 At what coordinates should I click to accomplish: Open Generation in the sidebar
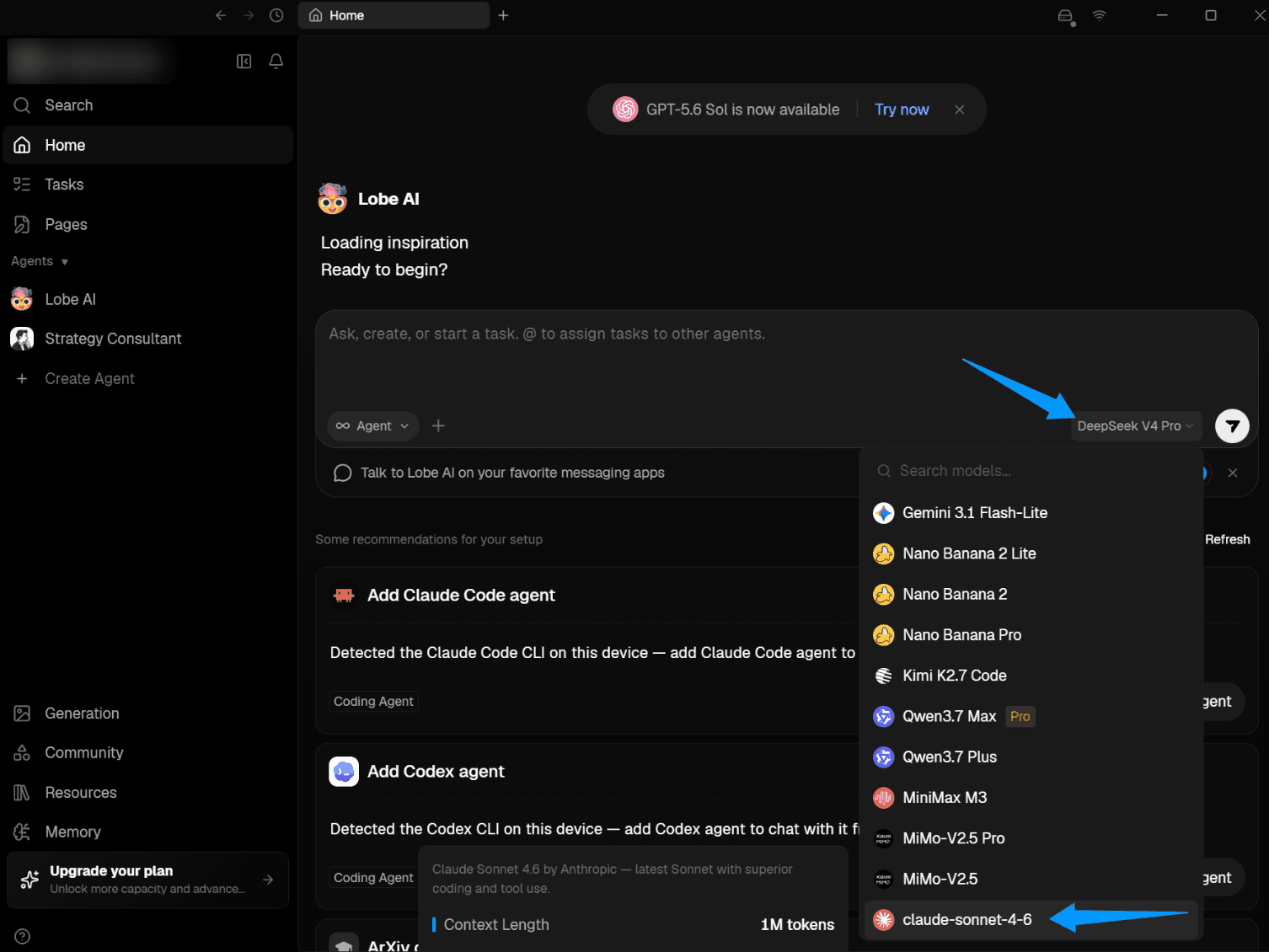148,714
